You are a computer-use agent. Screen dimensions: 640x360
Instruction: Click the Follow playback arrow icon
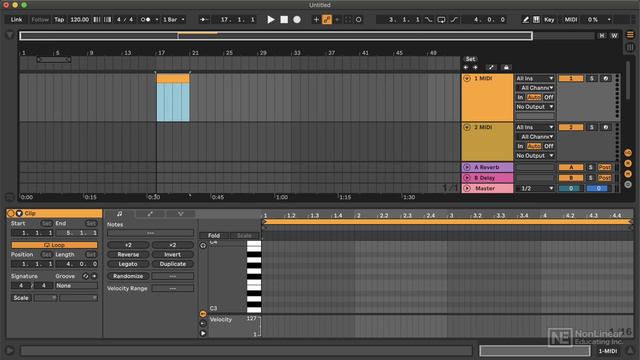204,20
